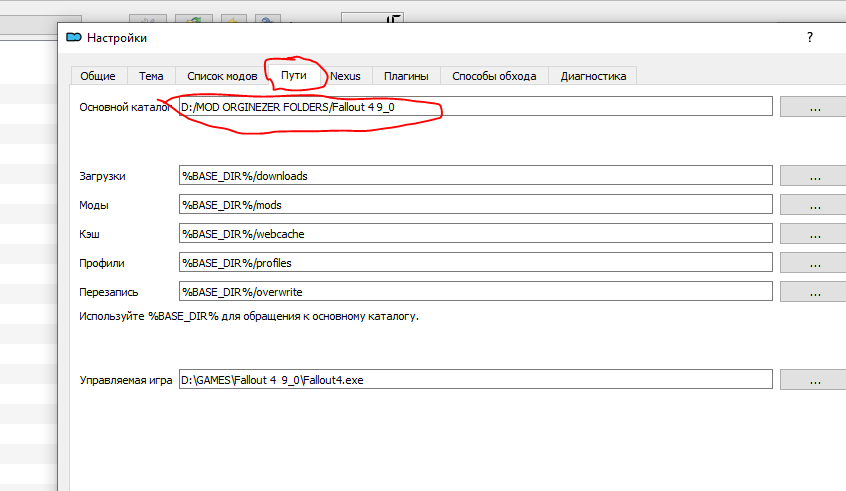
Task: Browse for the Основной каталог folder
Action: coord(814,107)
